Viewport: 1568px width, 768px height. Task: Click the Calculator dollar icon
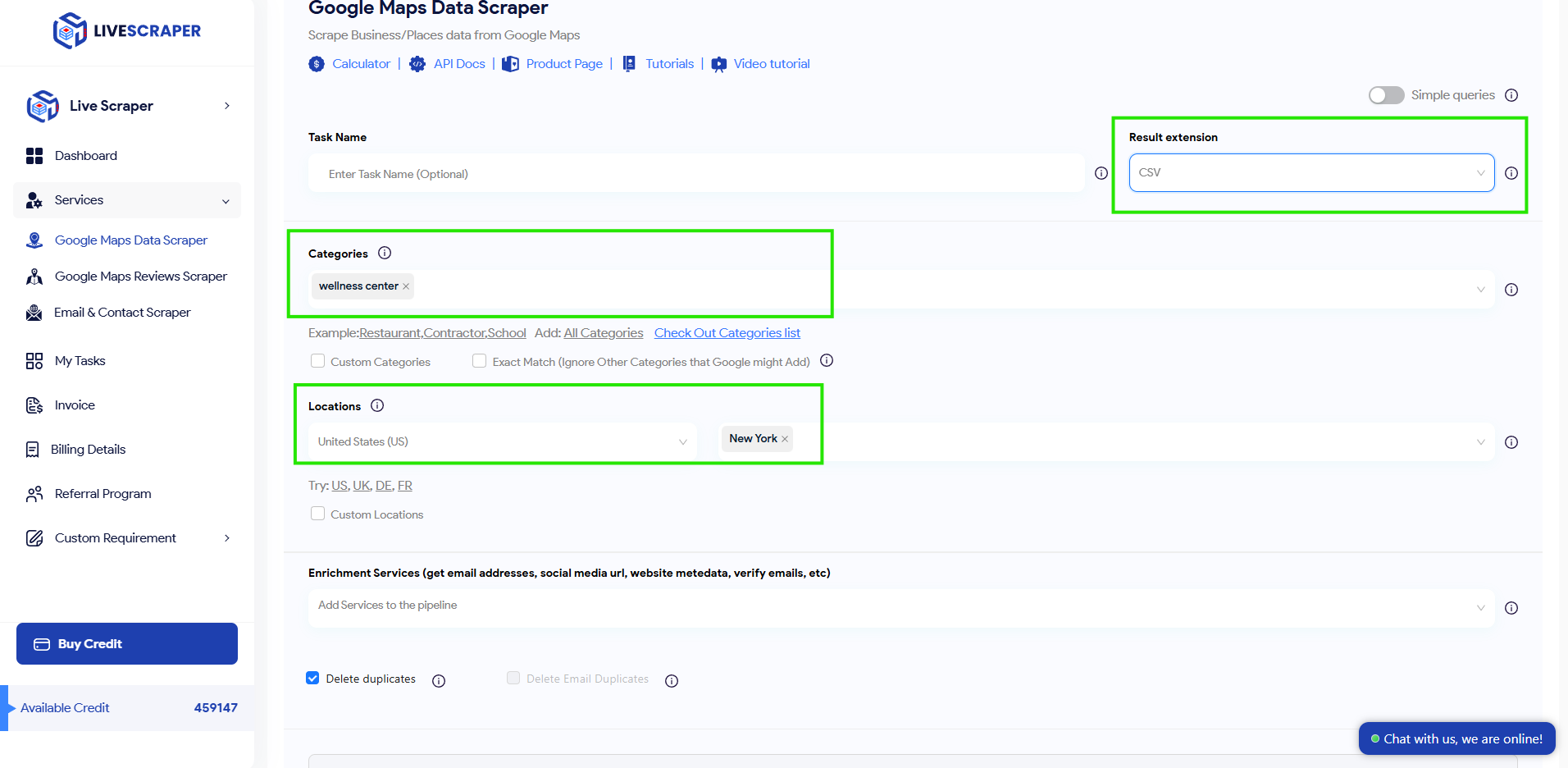317,64
